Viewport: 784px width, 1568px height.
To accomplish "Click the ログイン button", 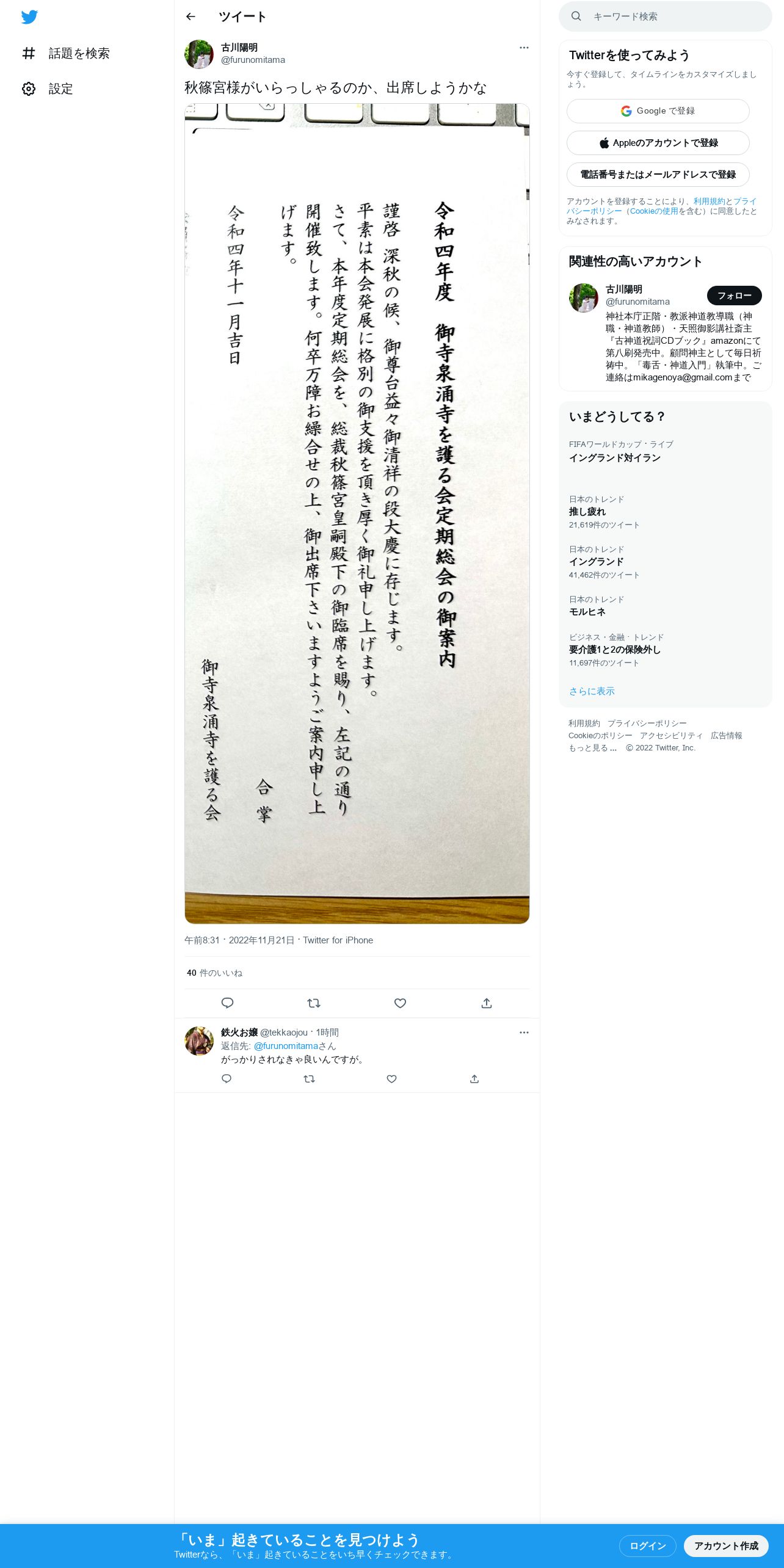I will click(647, 1546).
